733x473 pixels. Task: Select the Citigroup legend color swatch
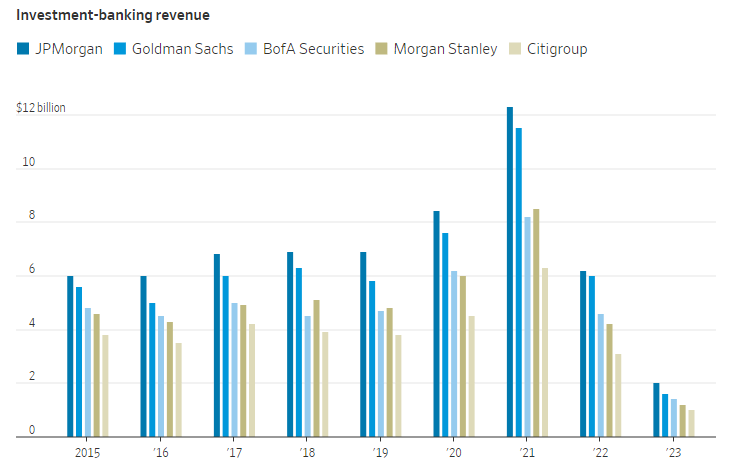pos(514,49)
